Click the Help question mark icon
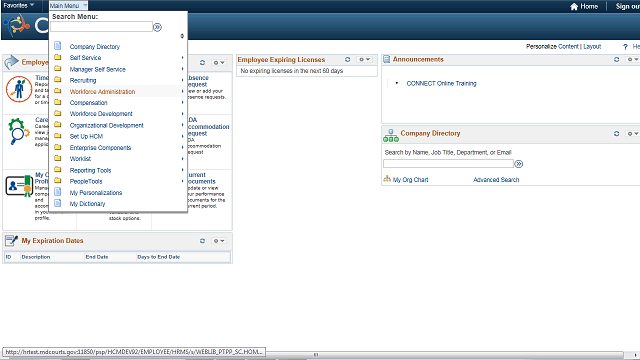640x360 pixels. coord(625,47)
